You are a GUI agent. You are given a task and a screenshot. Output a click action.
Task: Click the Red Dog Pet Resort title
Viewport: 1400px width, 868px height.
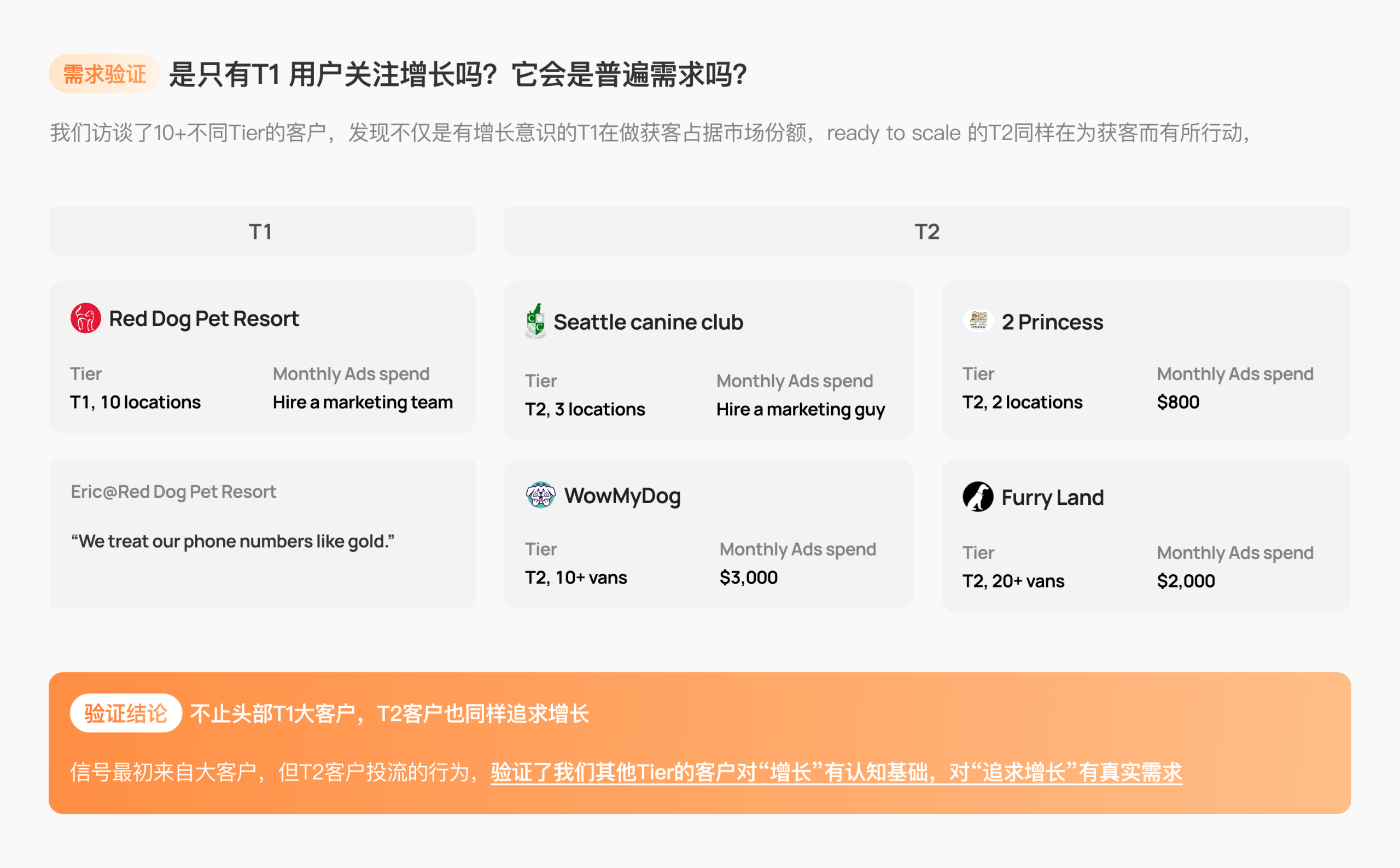(x=204, y=319)
